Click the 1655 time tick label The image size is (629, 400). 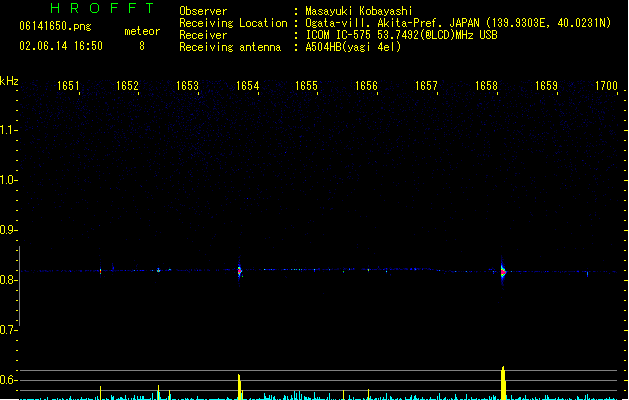[x=306, y=86]
